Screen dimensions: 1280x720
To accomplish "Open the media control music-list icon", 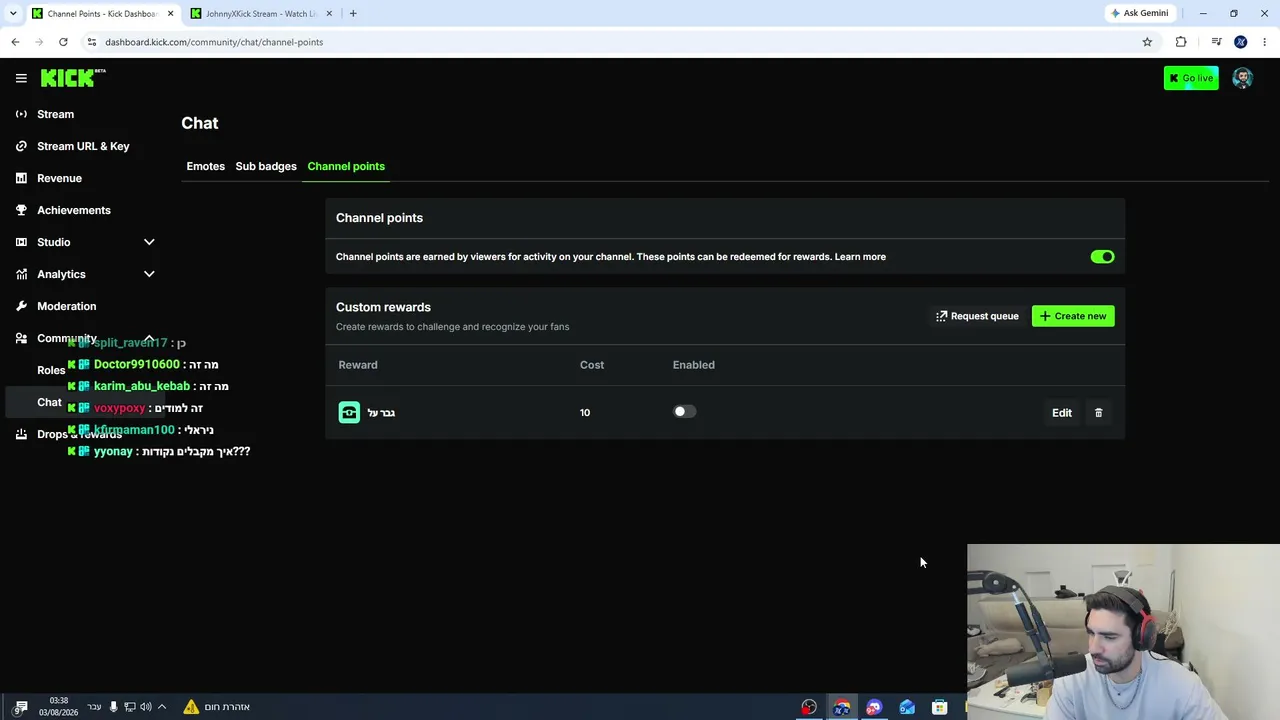I will (x=1216, y=42).
